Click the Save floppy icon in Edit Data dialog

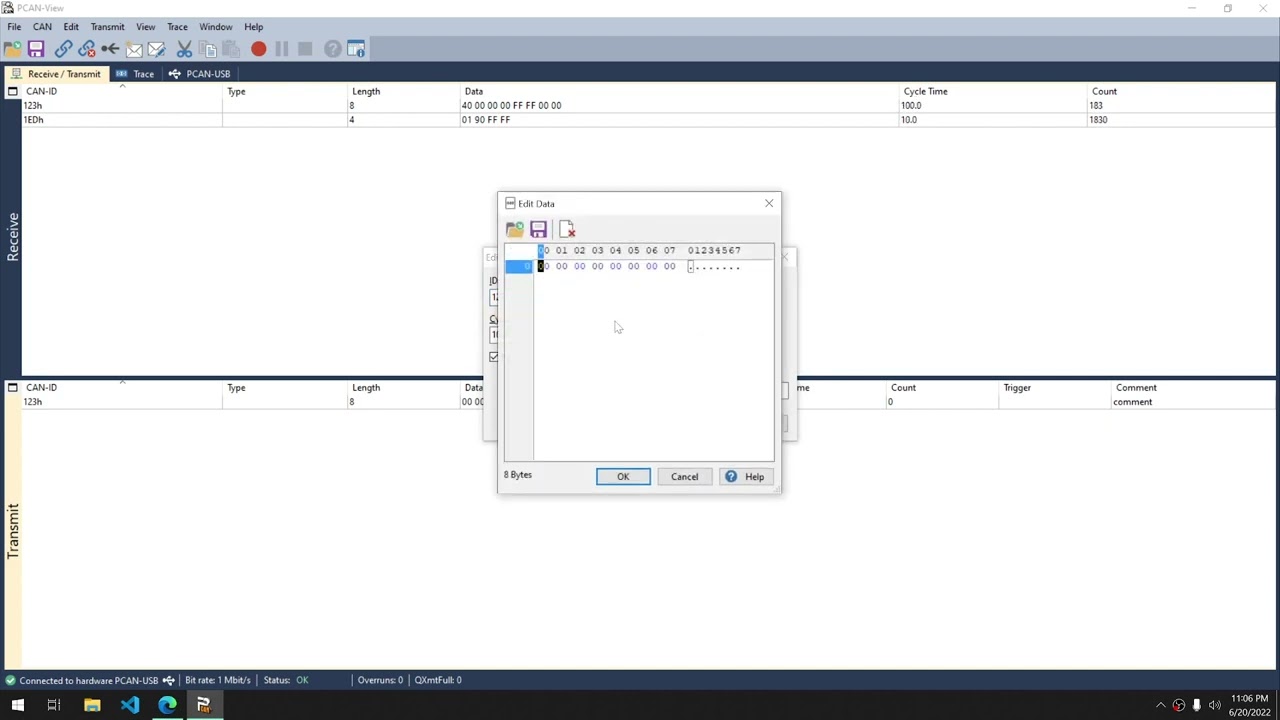tap(538, 230)
